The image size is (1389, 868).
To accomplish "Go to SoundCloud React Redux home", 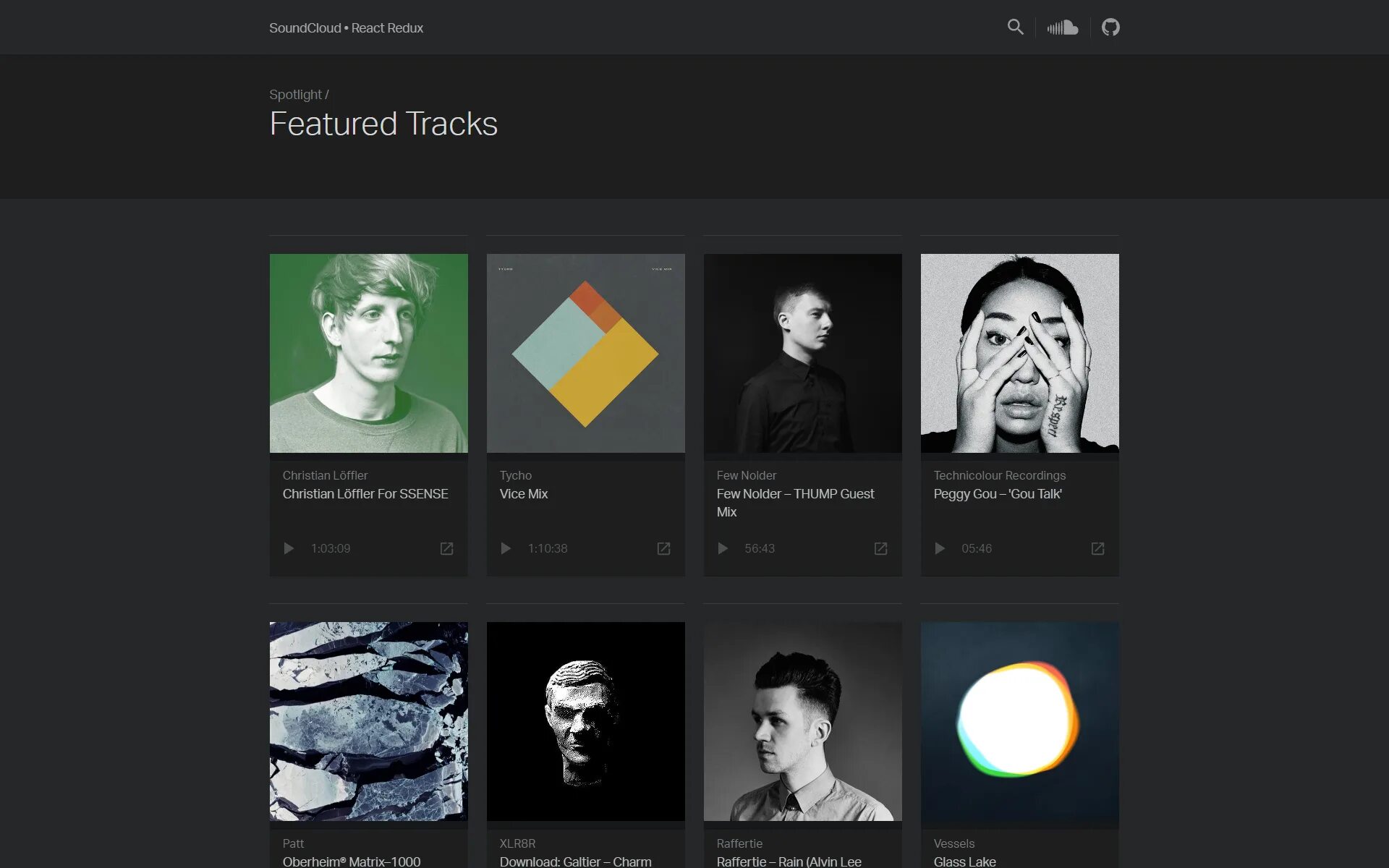I will pyautogui.click(x=346, y=28).
